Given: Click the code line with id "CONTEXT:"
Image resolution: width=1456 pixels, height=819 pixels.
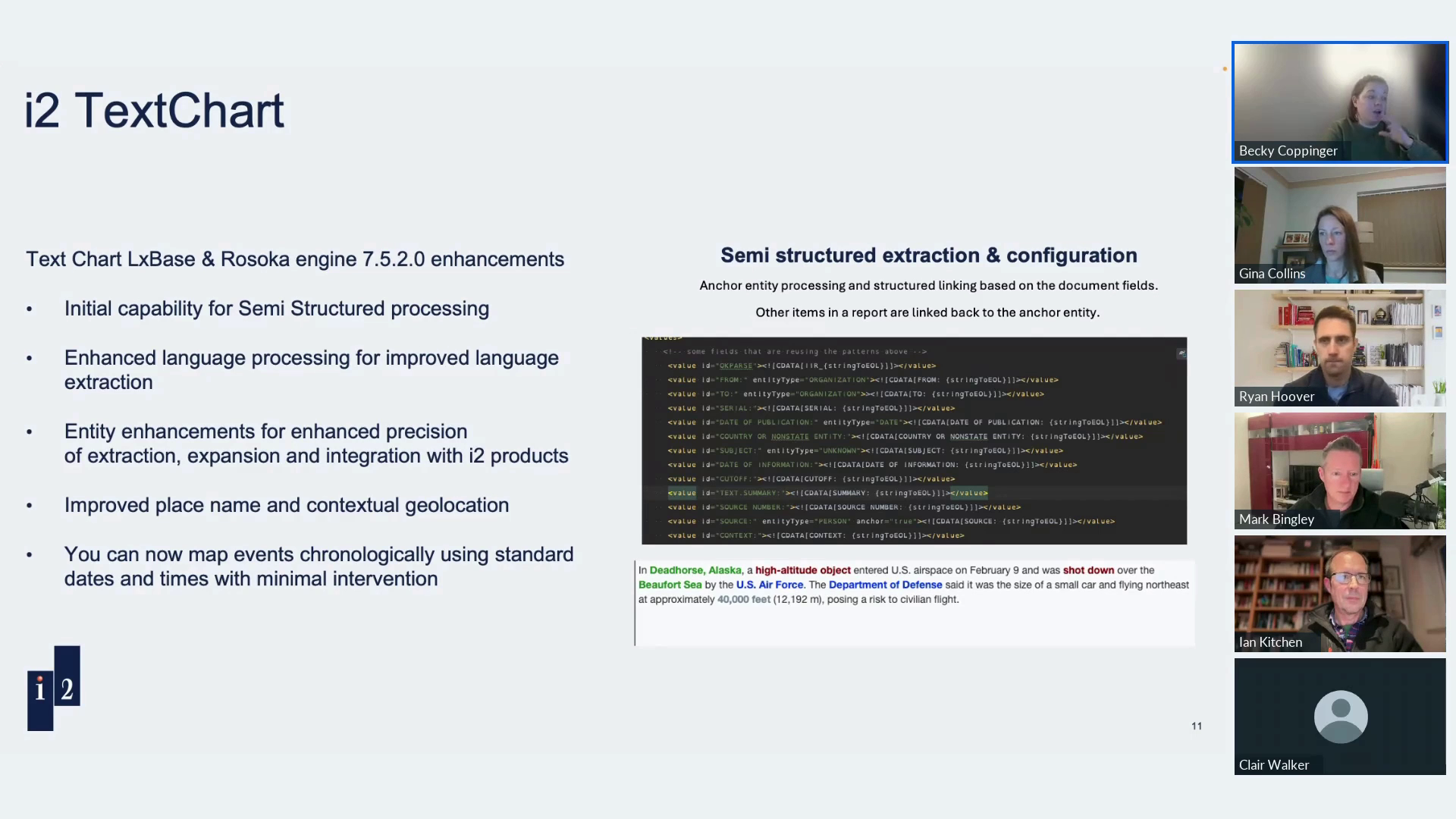Looking at the screenshot, I should point(816,535).
